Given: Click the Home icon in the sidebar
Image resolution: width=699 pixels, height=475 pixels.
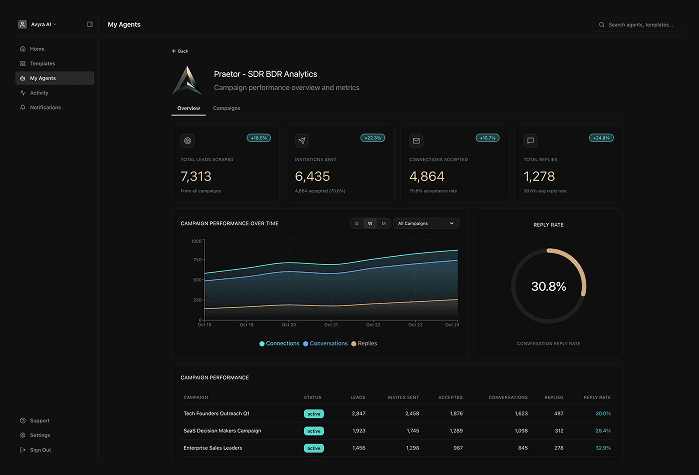Looking at the screenshot, I should 23,49.
